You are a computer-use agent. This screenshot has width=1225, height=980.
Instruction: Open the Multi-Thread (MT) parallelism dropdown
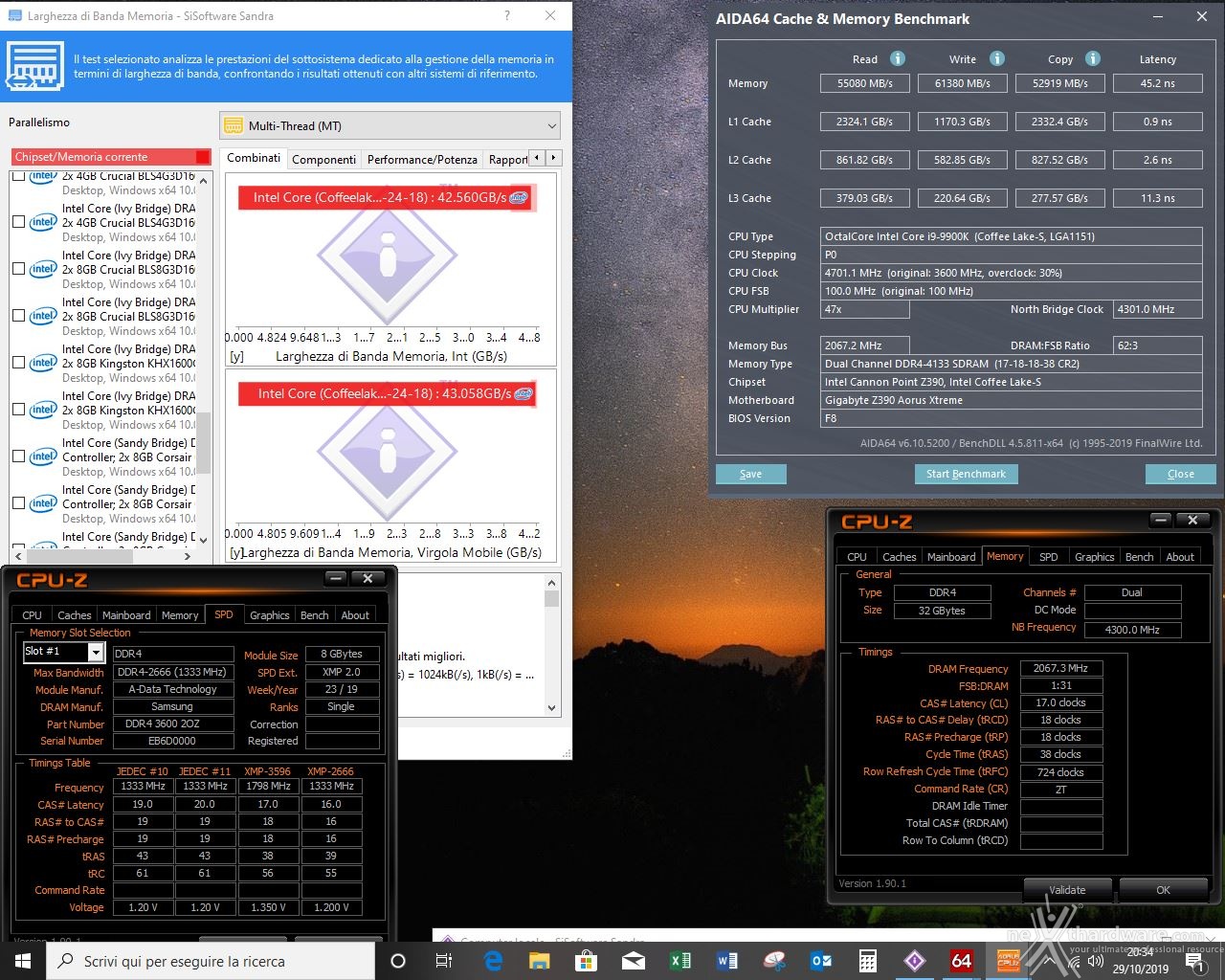390,126
